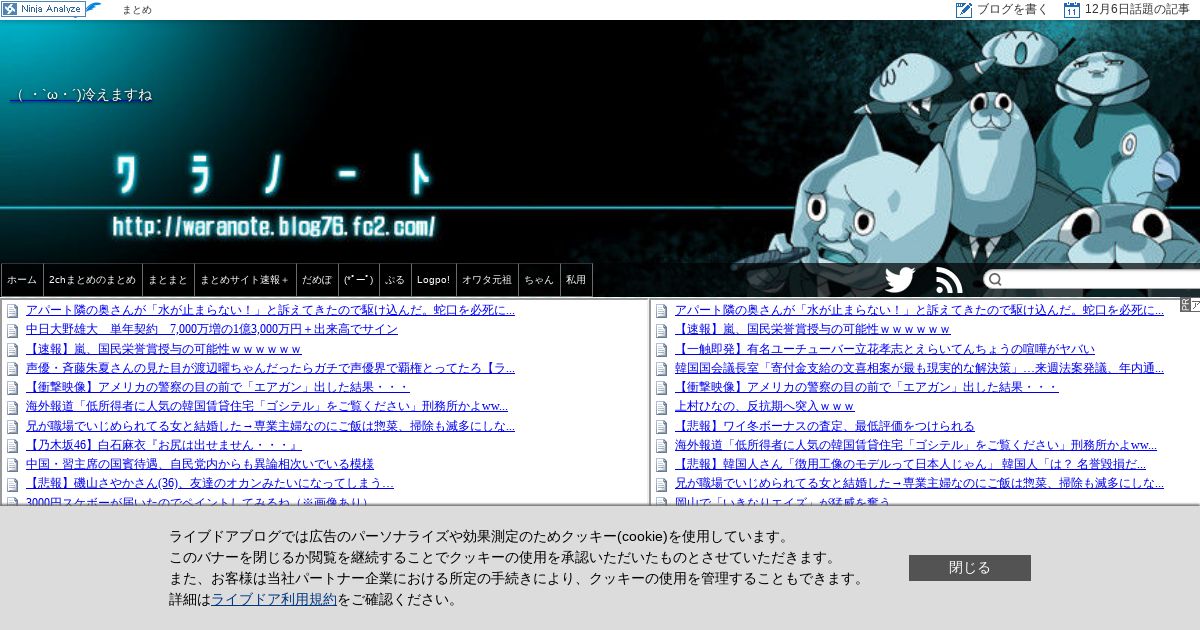Click document icon beside 上村ひなの headline

coord(662,407)
